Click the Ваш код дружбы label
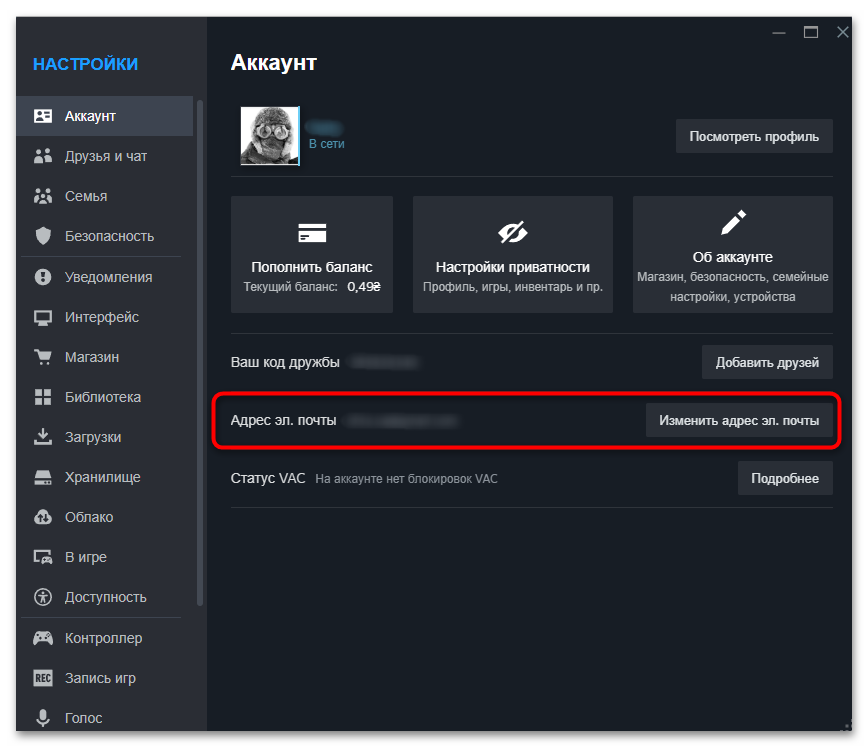This screenshot has height=747, width=868. point(285,362)
